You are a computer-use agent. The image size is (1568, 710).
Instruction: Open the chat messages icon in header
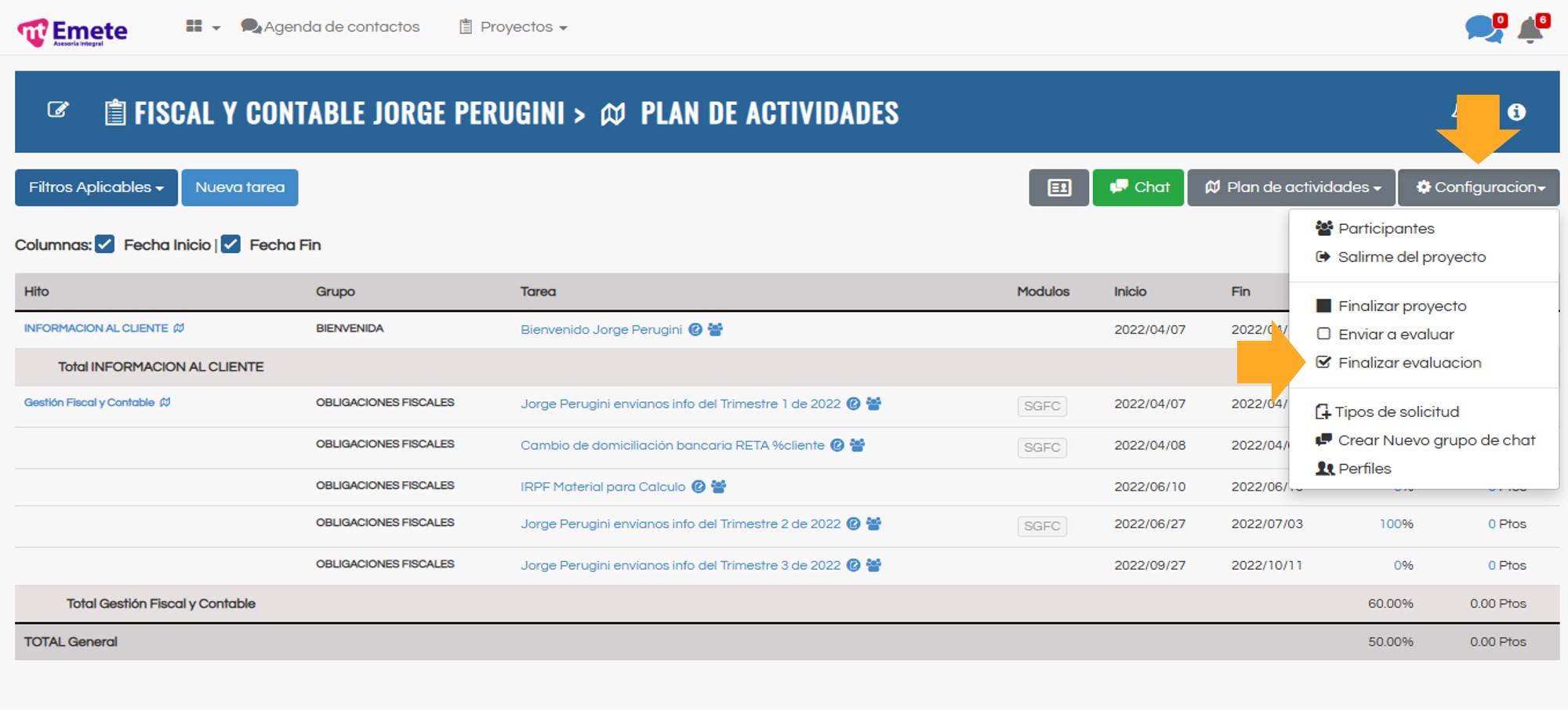click(1482, 29)
